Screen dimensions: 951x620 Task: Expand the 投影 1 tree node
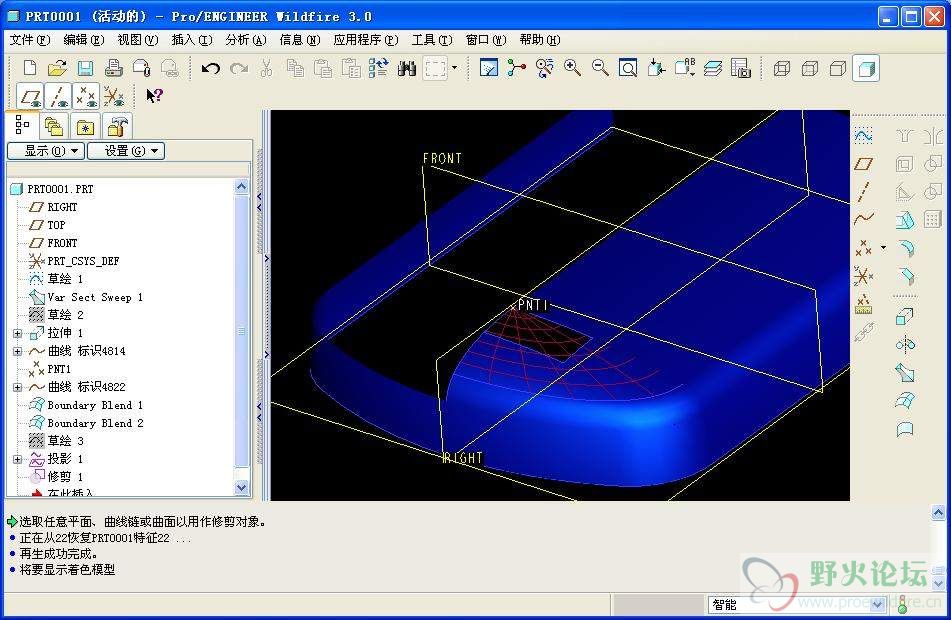[x=17, y=459]
